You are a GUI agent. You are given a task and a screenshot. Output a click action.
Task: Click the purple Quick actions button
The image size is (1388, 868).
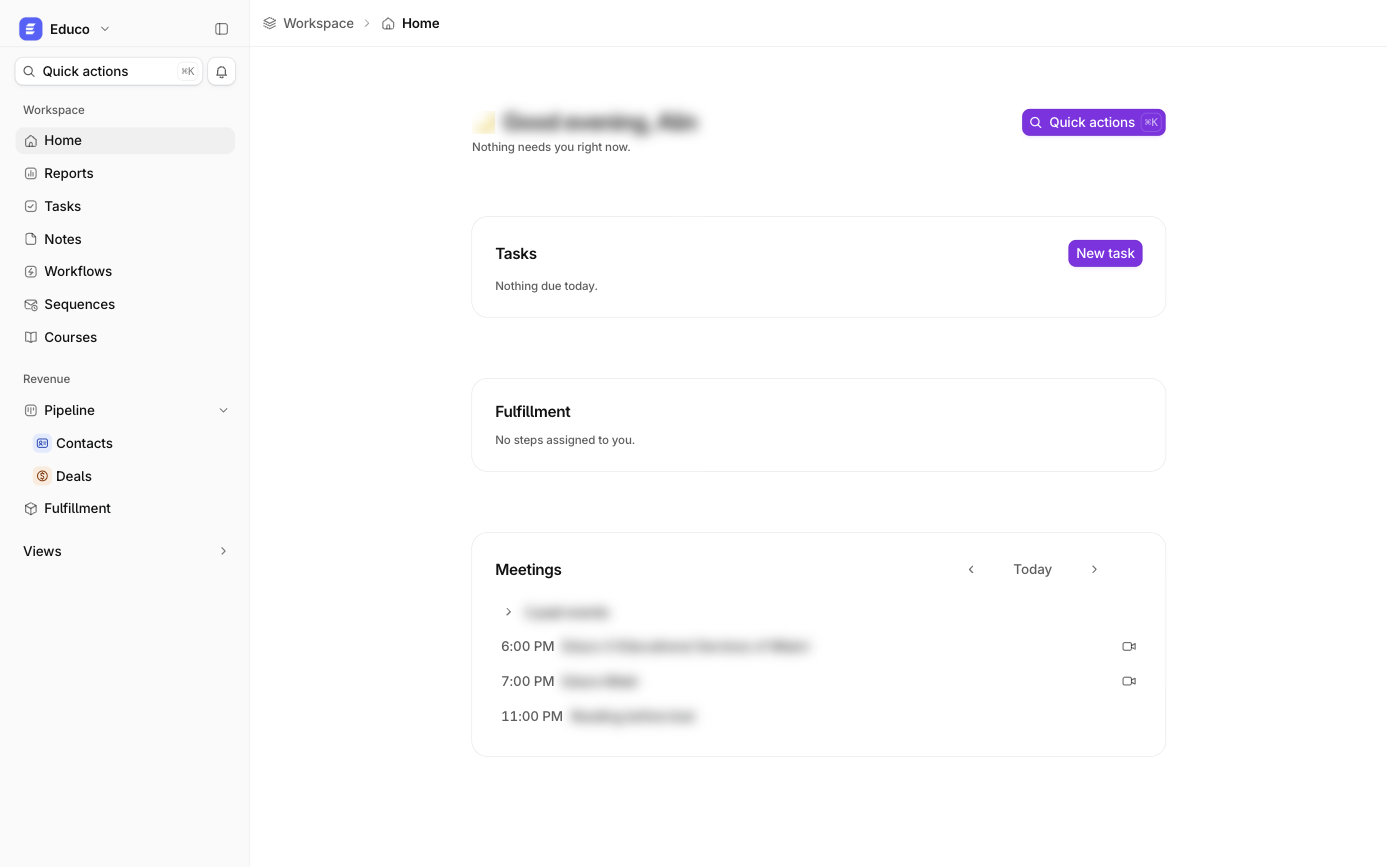coord(1093,122)
